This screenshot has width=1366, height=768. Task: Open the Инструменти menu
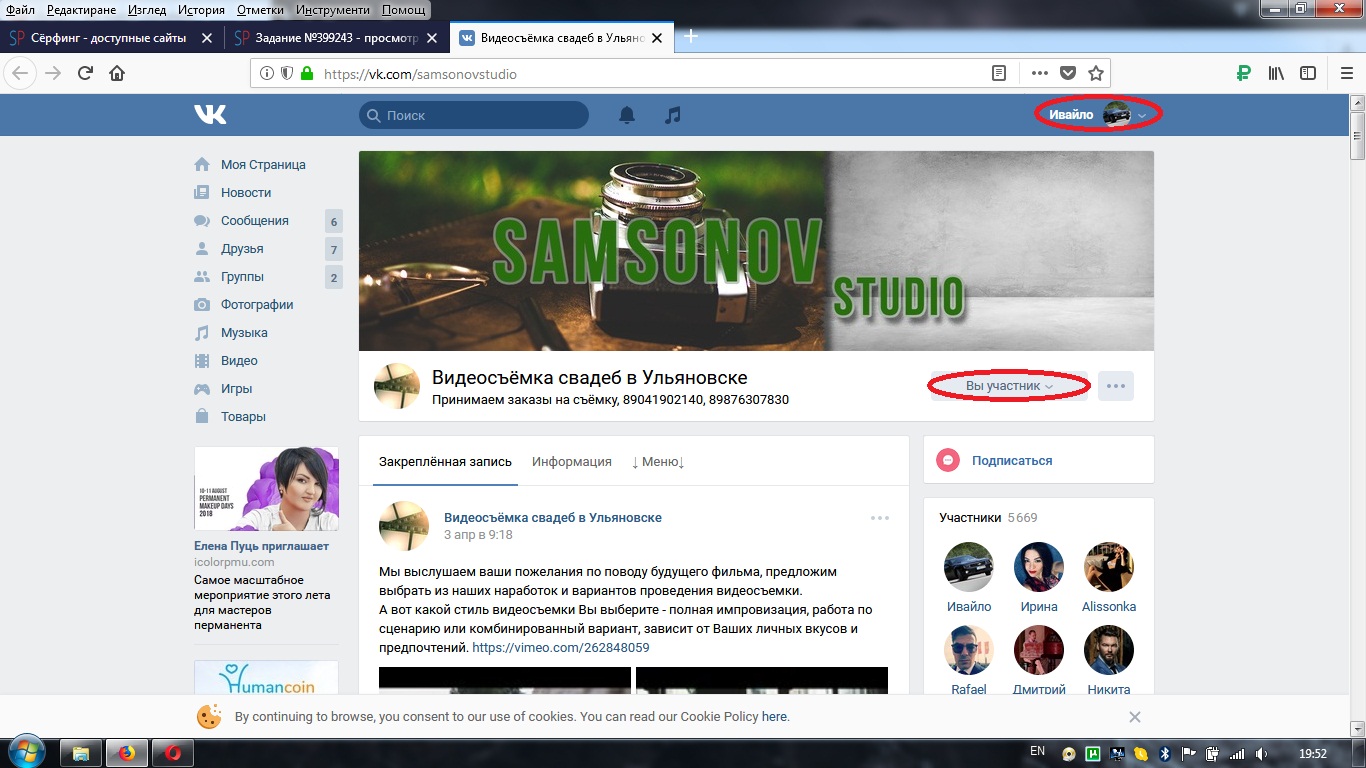(331, 10)
